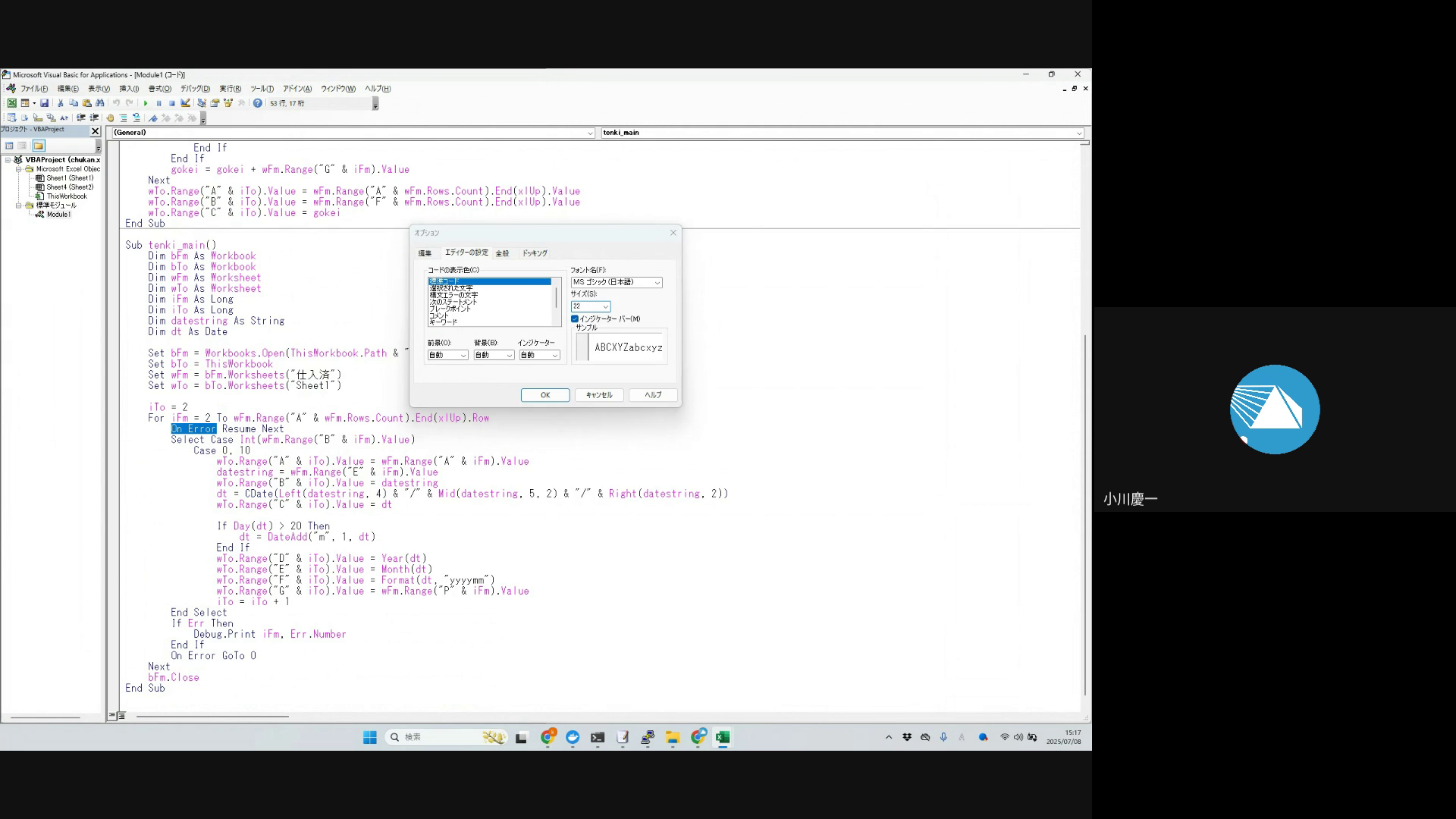Toggle Folders button in project pane
The width and height of the screenshot is (1456, 819).
[38, 146]
